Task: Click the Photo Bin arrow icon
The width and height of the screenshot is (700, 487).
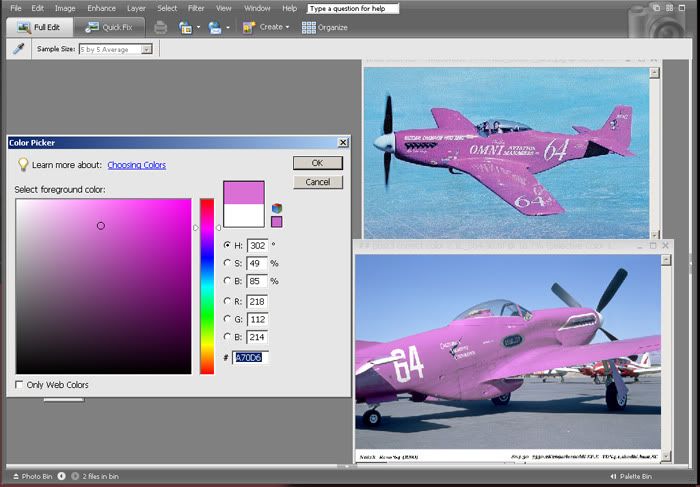Action: coord(16,476)
